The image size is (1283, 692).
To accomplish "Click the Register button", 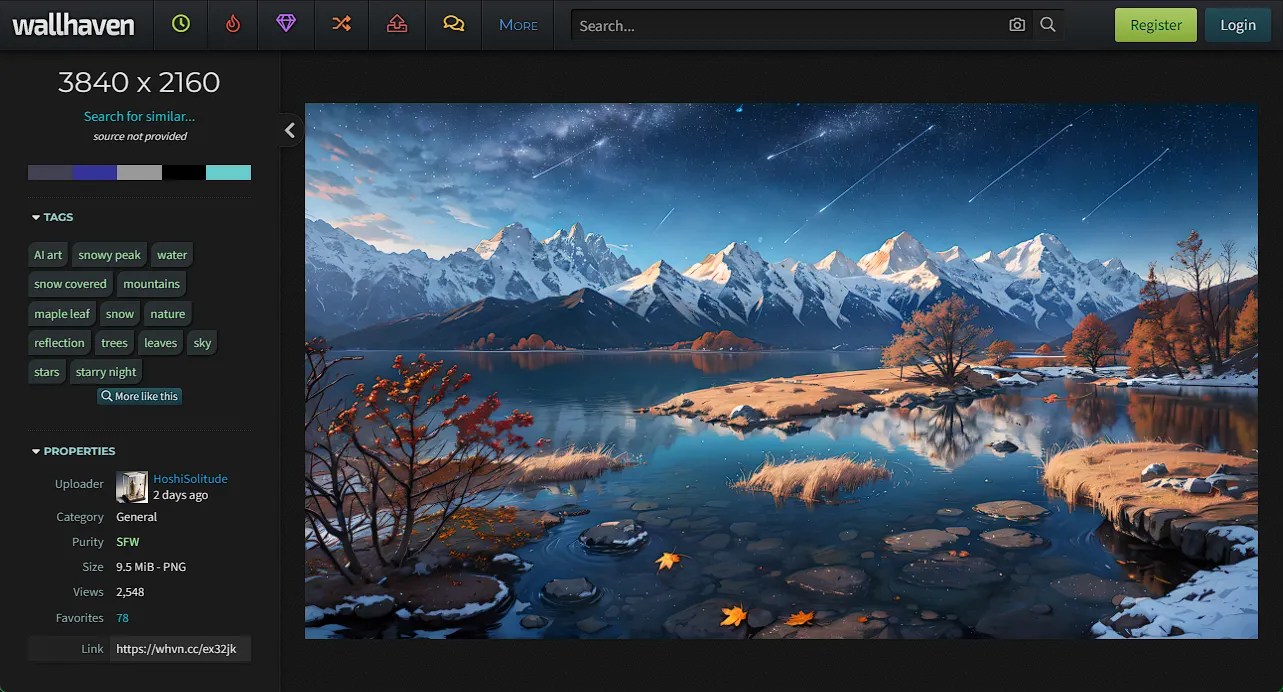I will click(x=1155, y=25).
